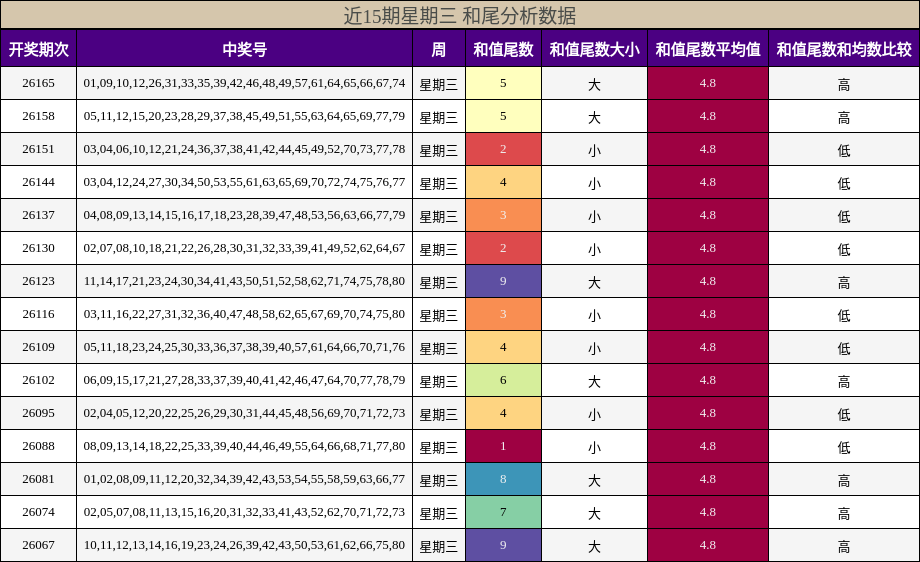Click winning numbers starting 03,11,16,22,27
The image size is (920, 562).
[245, 314]
